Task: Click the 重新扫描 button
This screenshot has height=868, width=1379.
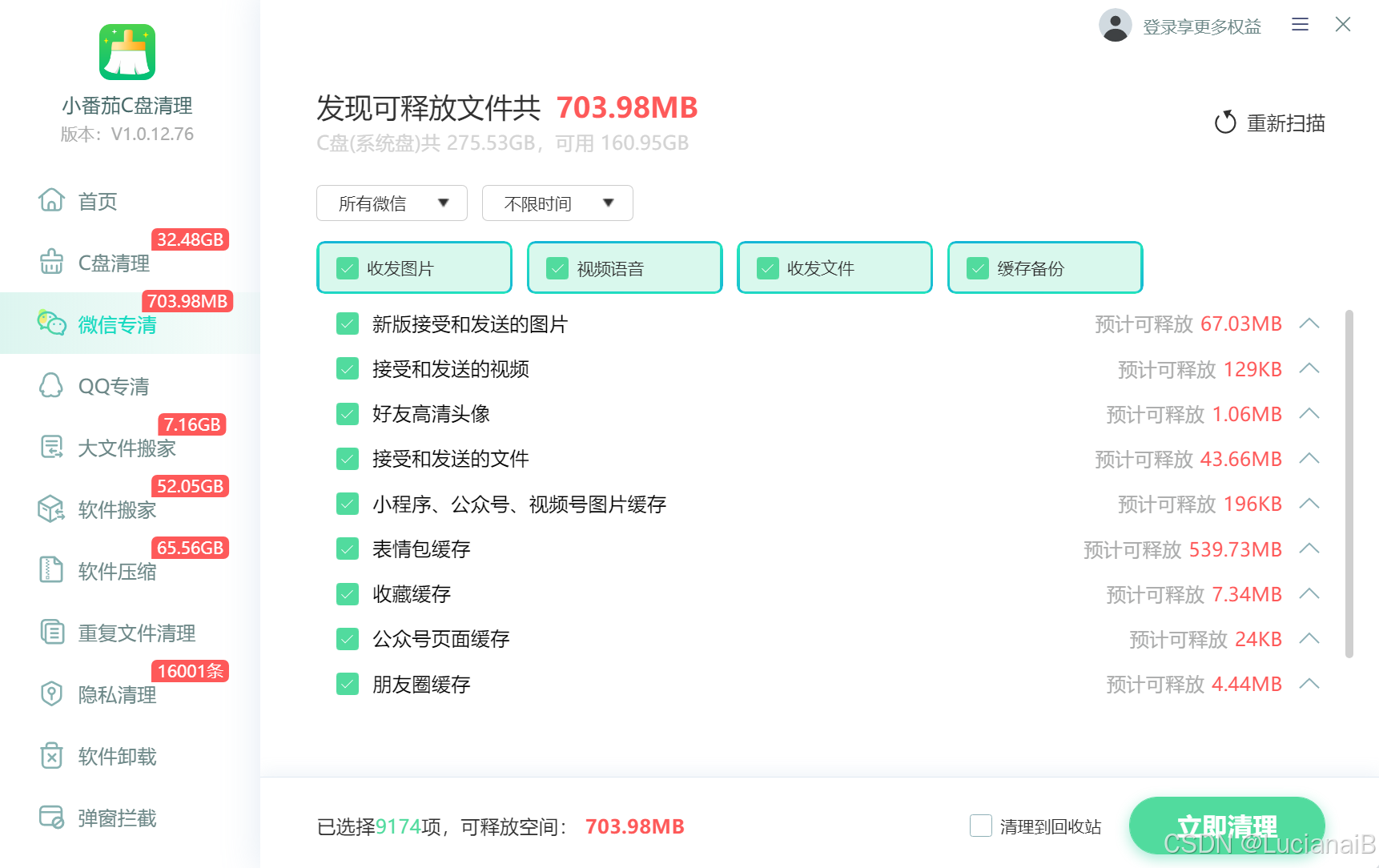Action: (1270, 123)
